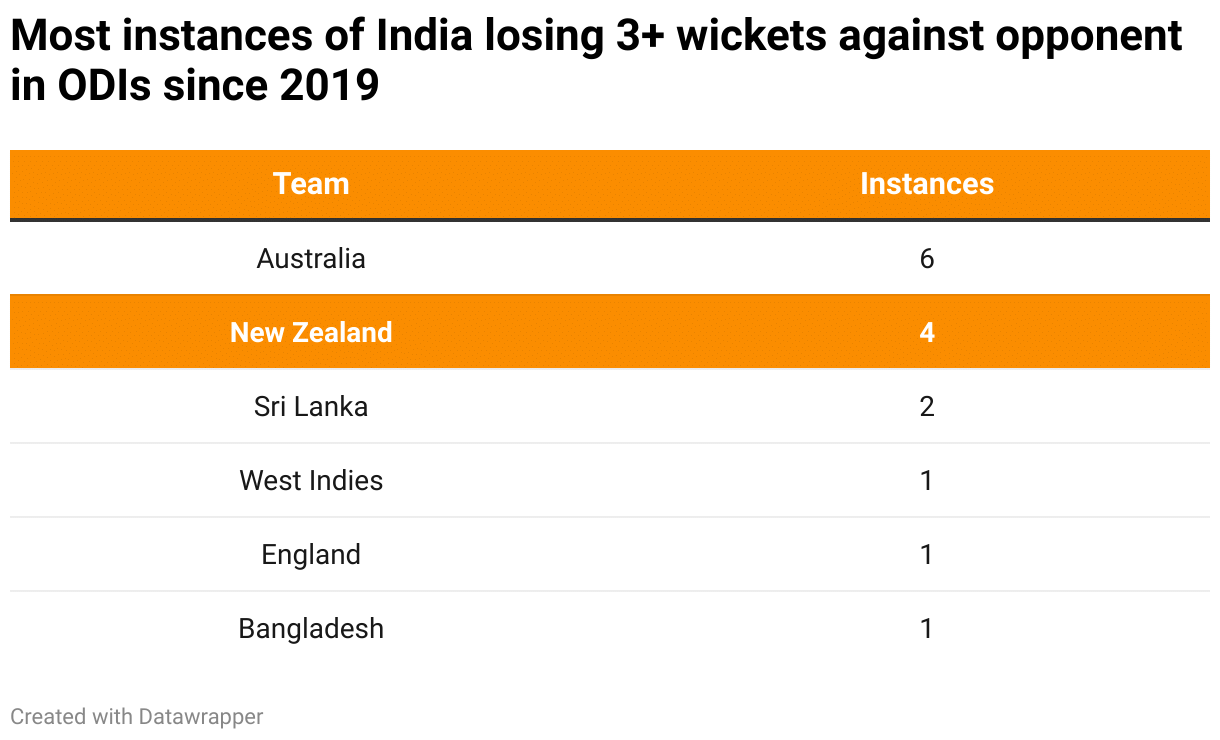Select the Australia team cell
The height and width of the screenshot is (740, 1220).
point(311,259)
